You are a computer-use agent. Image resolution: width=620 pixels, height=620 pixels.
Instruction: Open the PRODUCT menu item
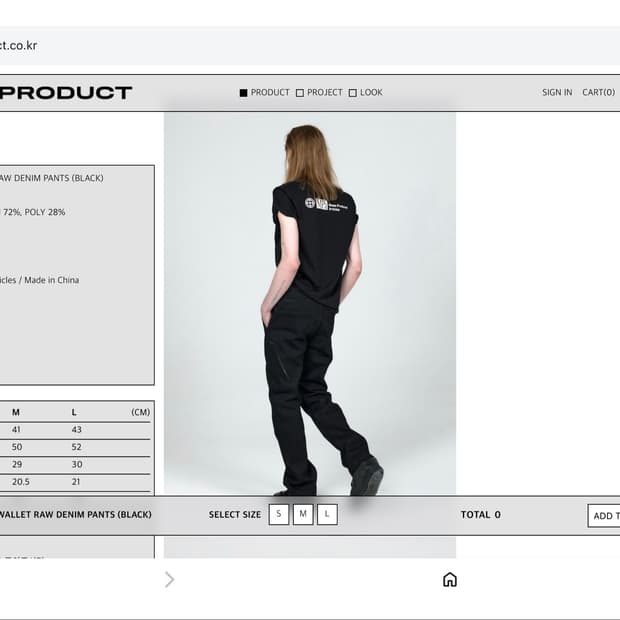pyautogui.click(x=270, y=93)
